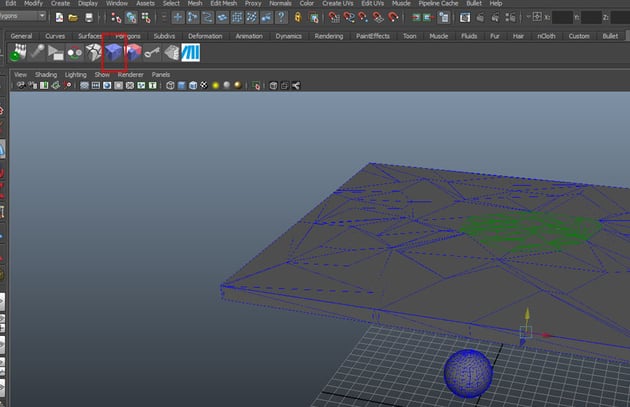Click the blue striped logo shelf icon

(191, 54)
